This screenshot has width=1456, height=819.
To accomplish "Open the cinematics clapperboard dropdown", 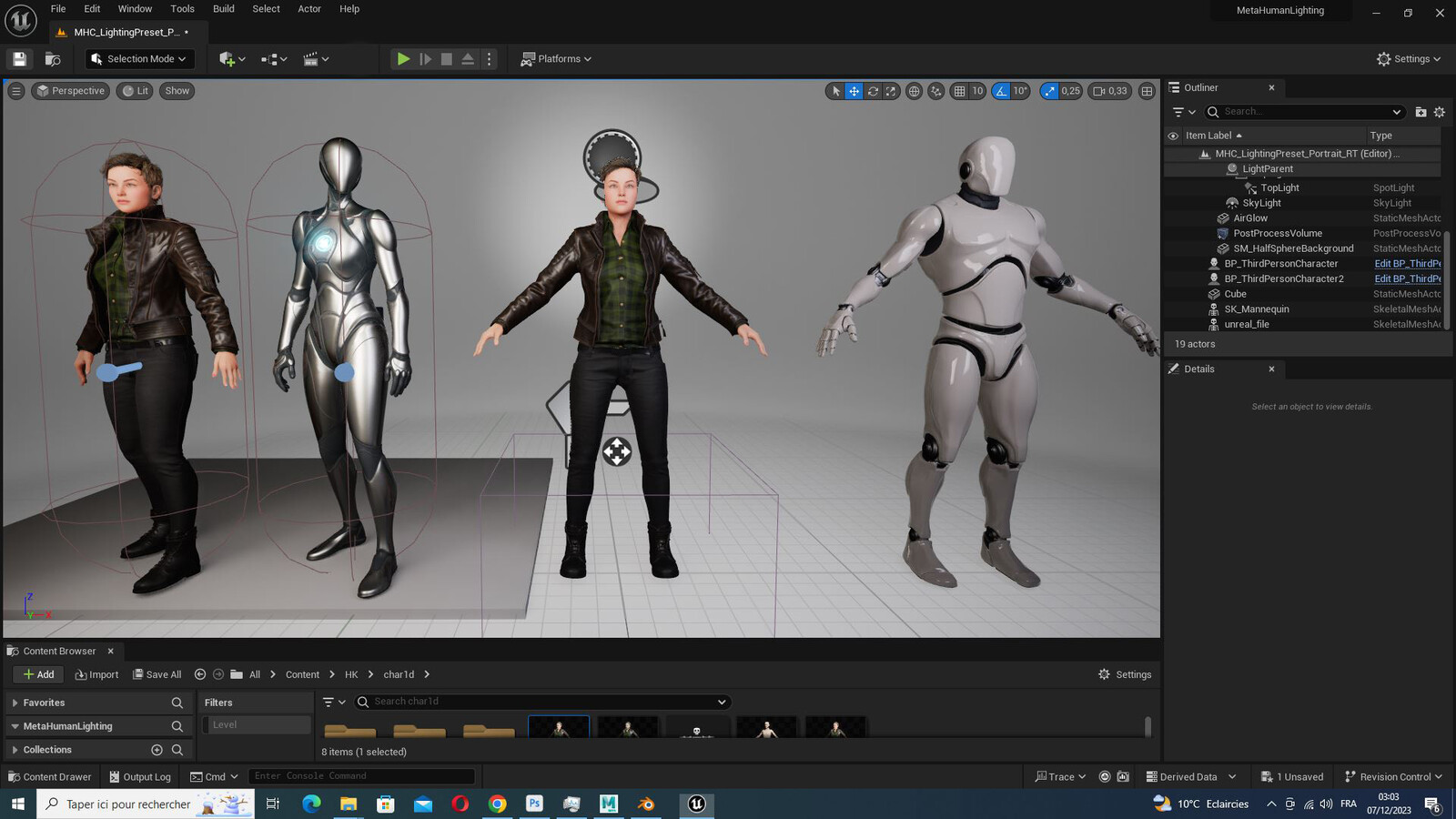I will [x=316, y=59].
